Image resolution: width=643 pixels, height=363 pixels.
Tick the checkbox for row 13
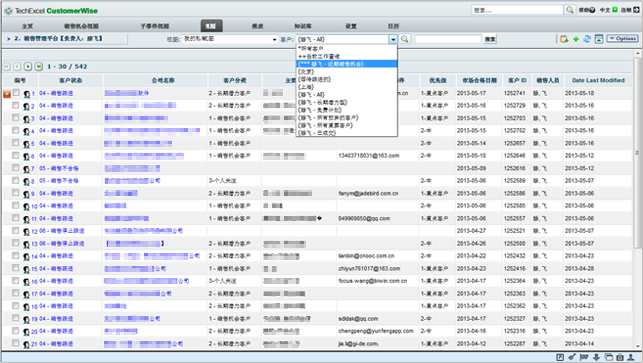tap(16, 243)
